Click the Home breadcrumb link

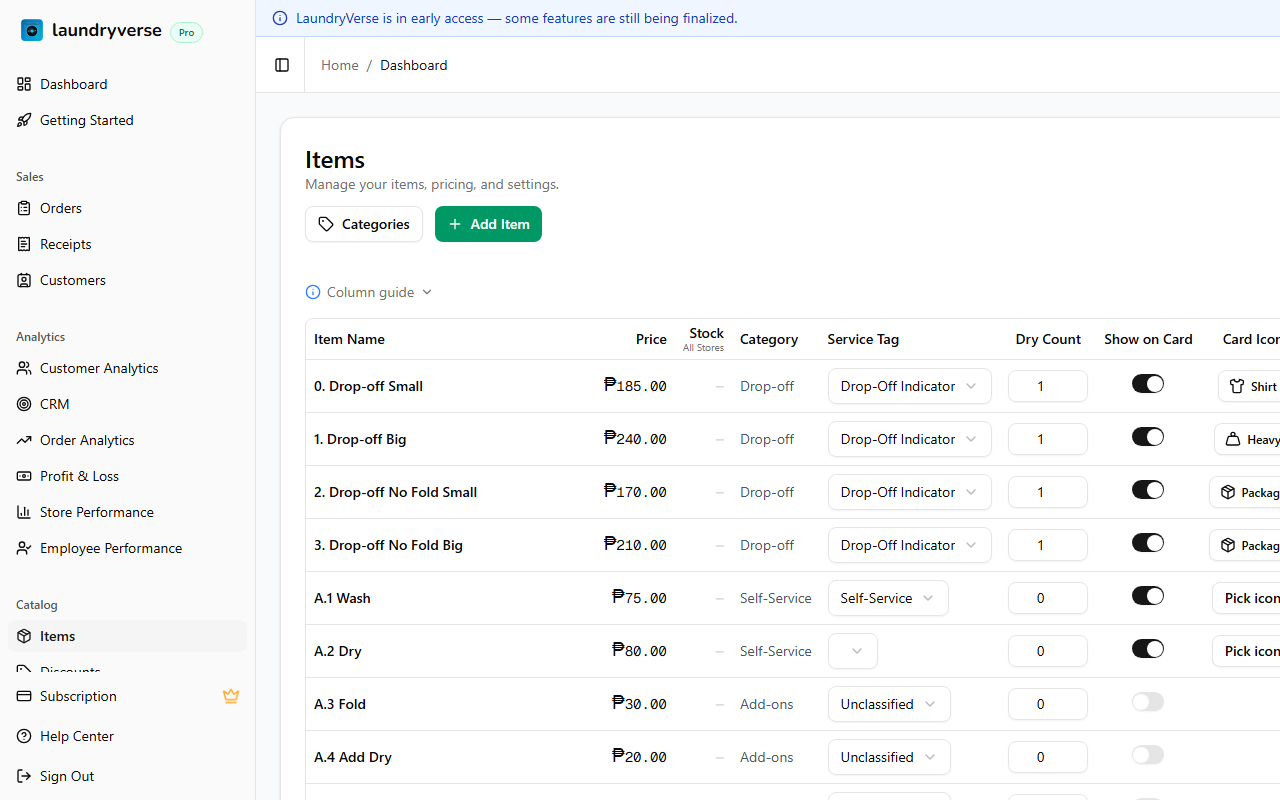pos(339,65)
